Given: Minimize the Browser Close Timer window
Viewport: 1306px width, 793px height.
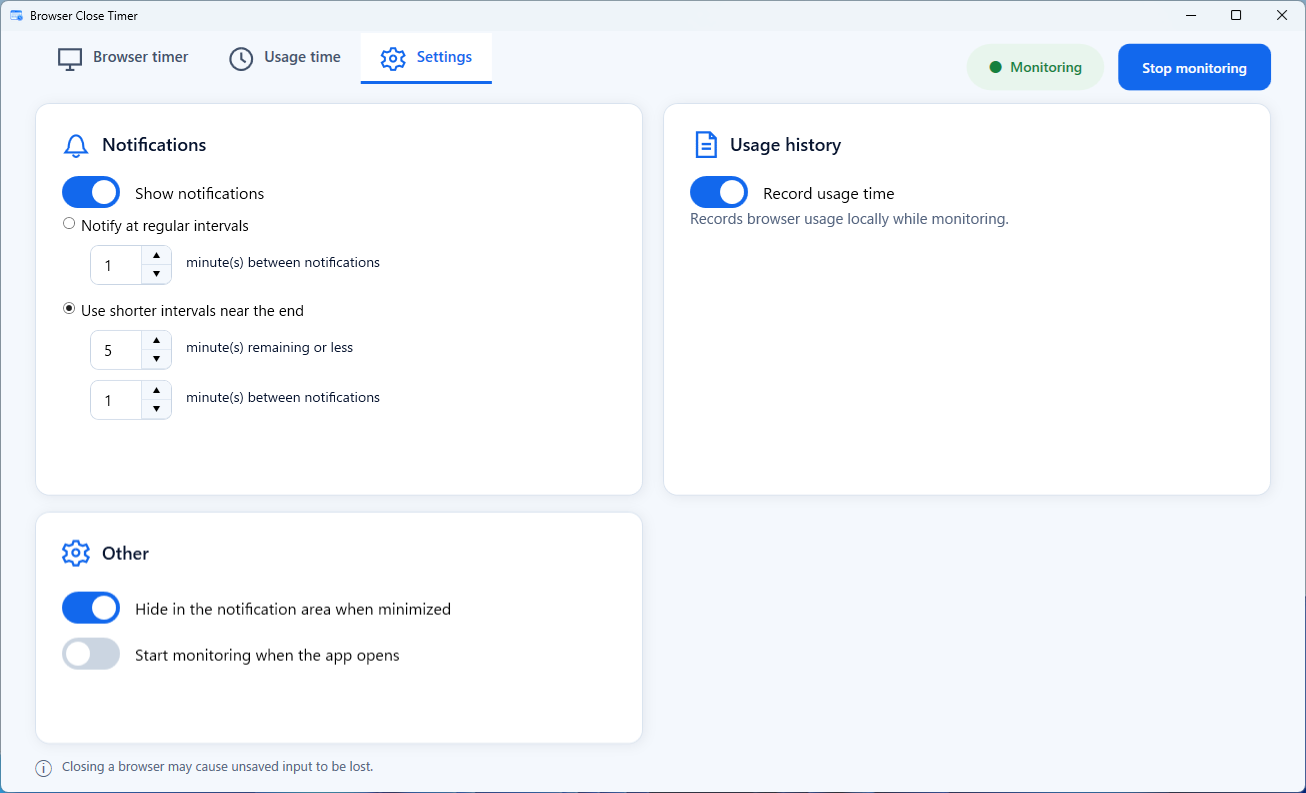Looking at the screenshot, I should point(1191,15).
